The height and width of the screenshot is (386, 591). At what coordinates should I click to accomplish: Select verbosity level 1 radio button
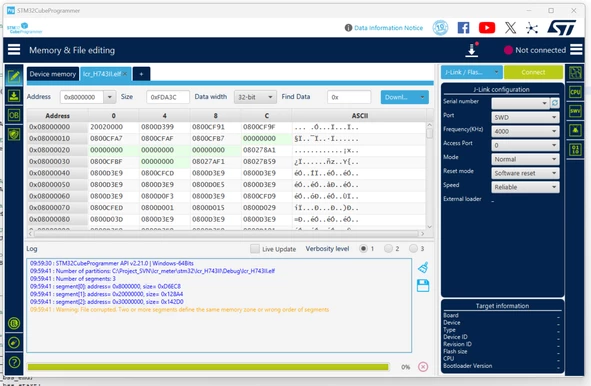click(x=363, y=249)
